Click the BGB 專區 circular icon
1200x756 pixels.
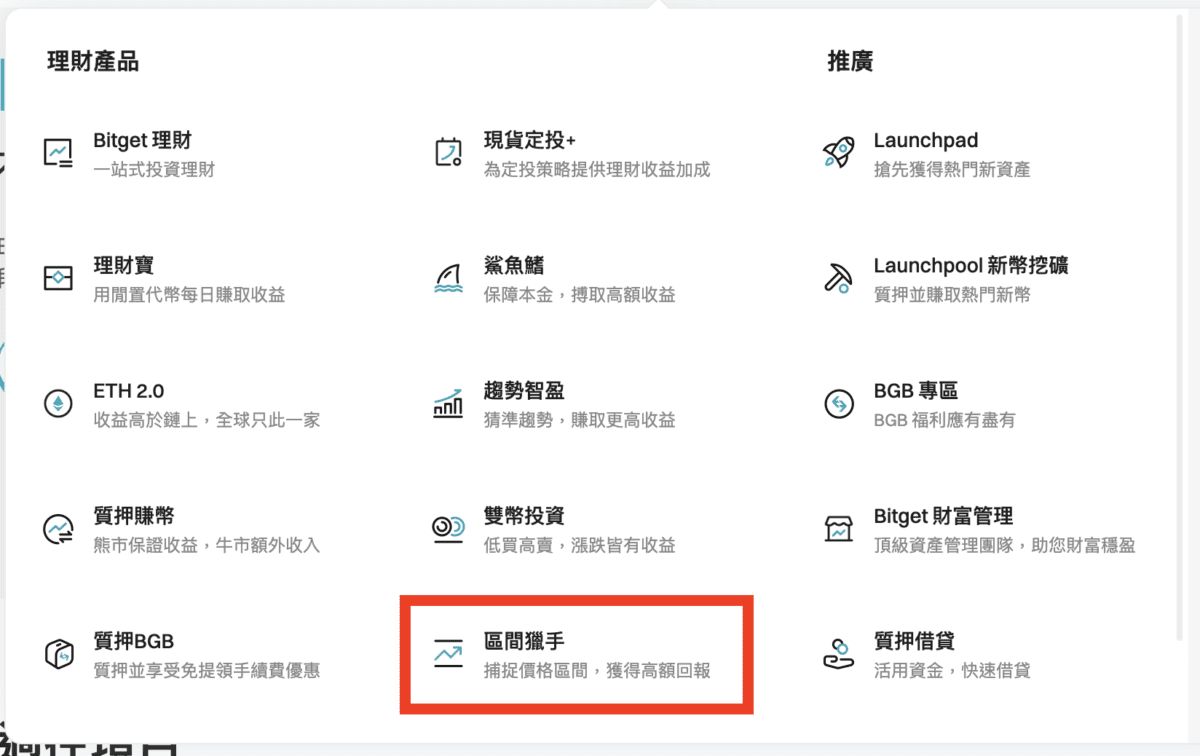tap(838, 403)
